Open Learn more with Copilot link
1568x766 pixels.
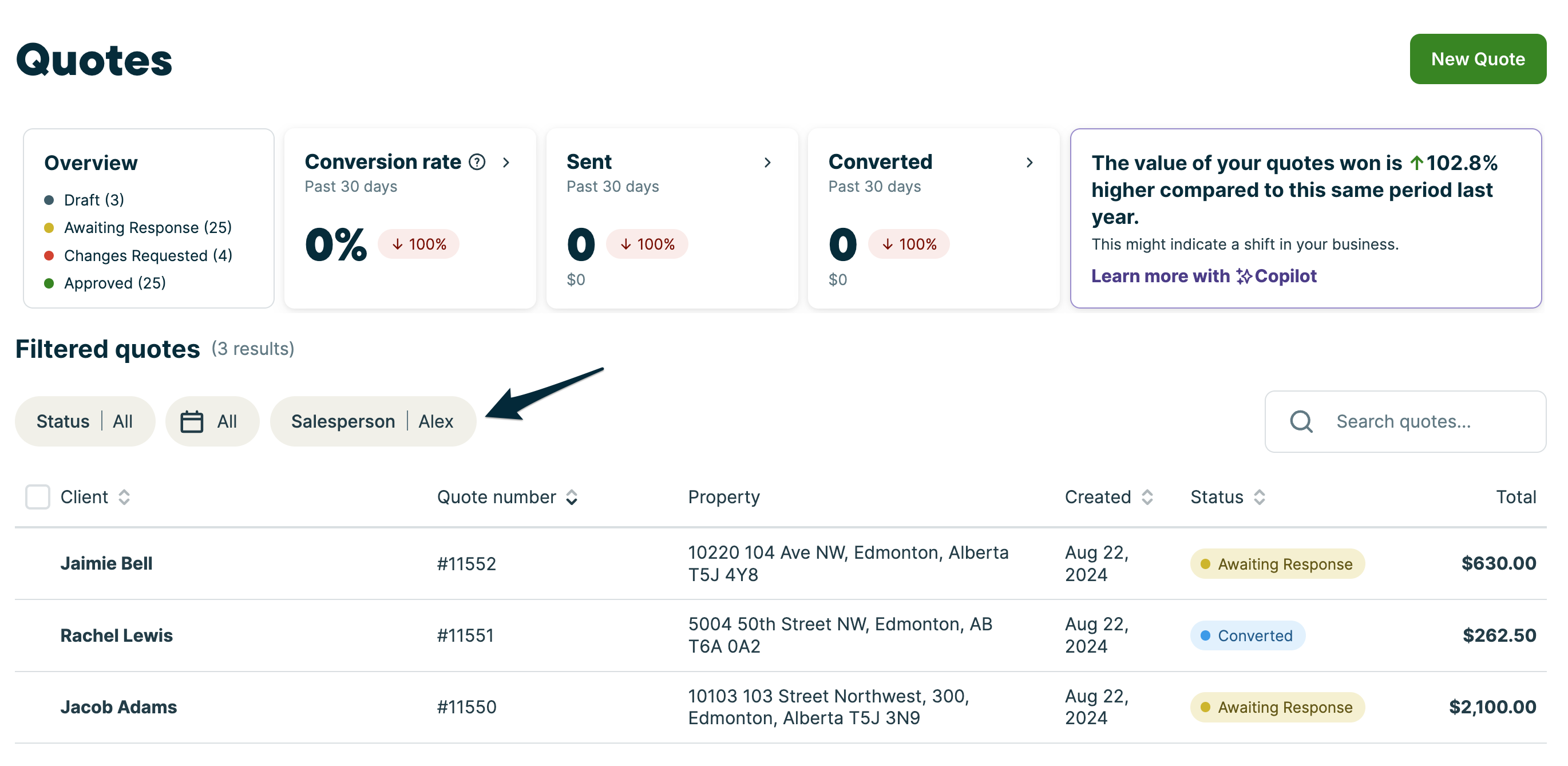tap(1203, 277)
